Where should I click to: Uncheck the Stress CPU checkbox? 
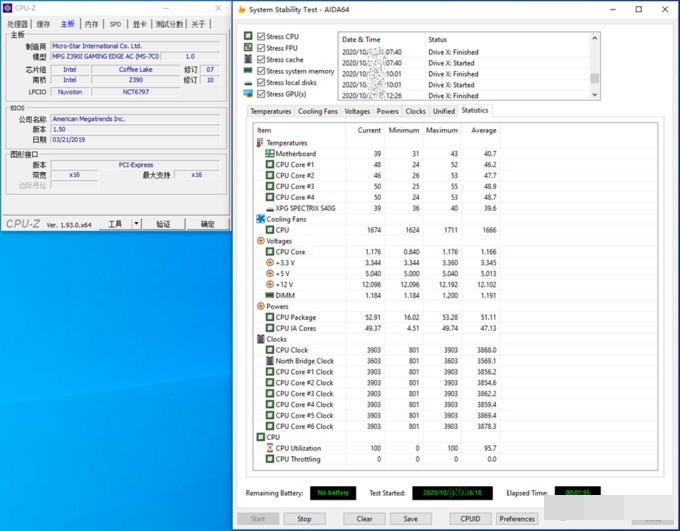pos(261,36)
